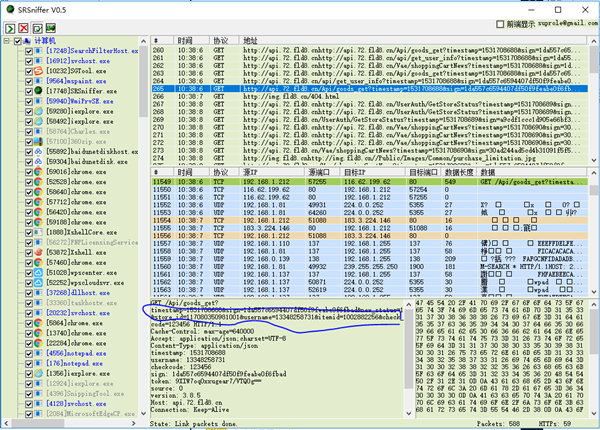Viewport: 600px width, 430px height.
Task: Click the third toolbar icon with checkmark
Action: click(x=38, y=29)
